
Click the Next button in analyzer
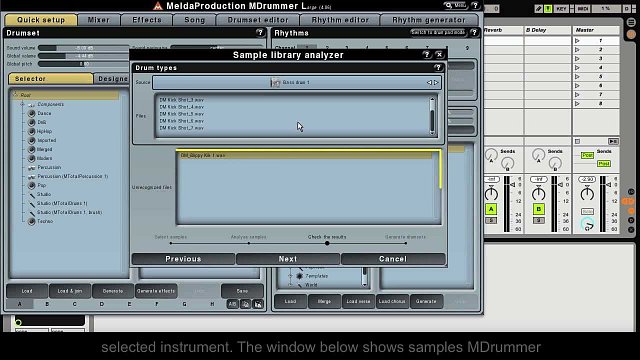288,259
